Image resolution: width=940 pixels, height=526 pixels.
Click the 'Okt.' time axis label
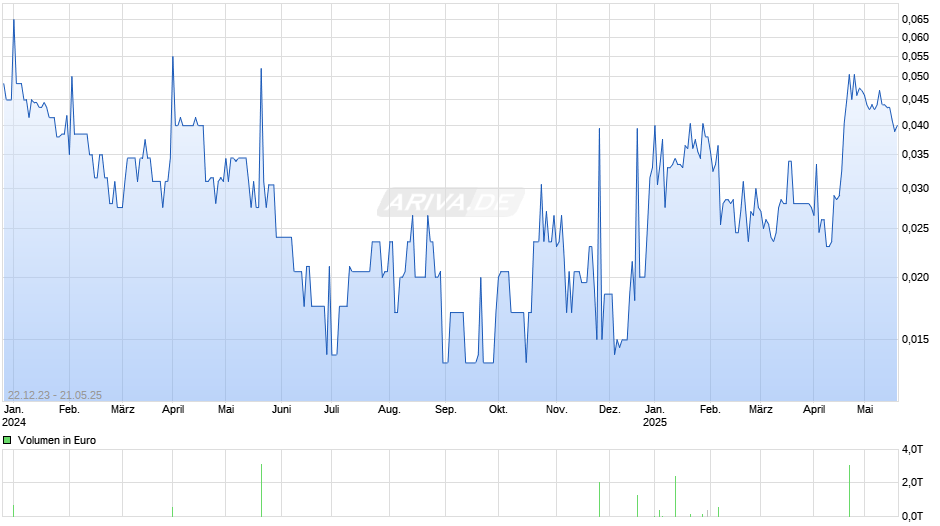[498, 410]
